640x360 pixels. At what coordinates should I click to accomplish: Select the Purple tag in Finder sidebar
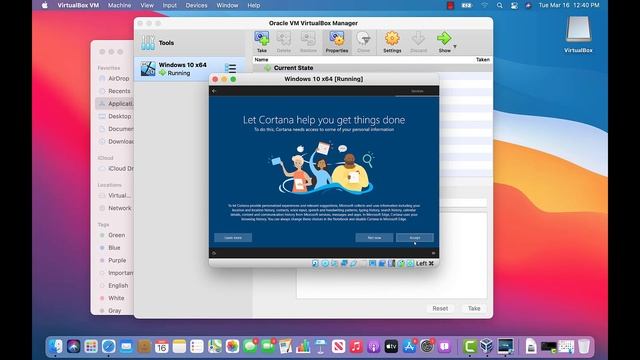(x=113, y=260)
